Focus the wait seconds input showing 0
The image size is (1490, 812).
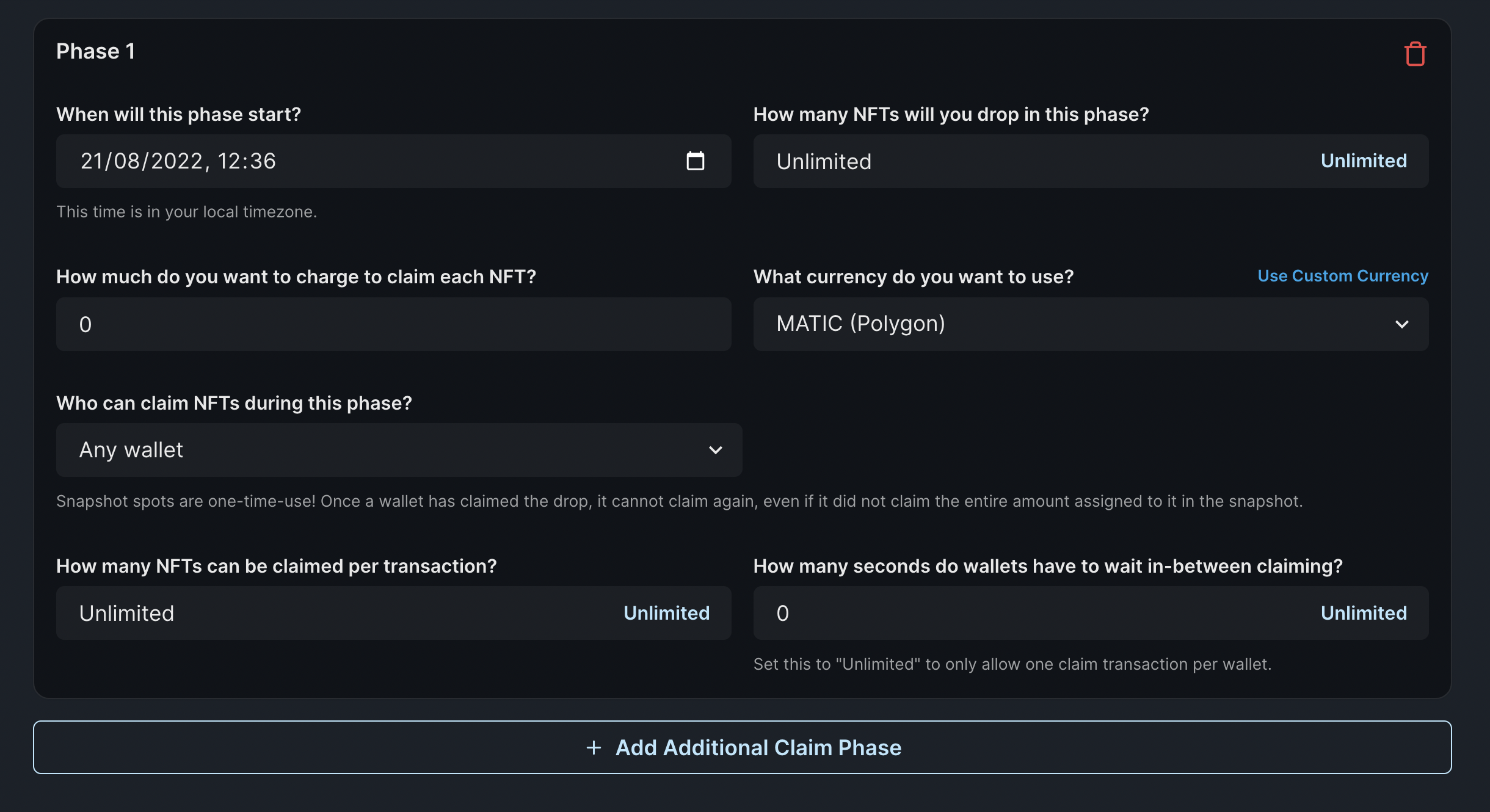pyautogui.click(x=1032, y=613)
